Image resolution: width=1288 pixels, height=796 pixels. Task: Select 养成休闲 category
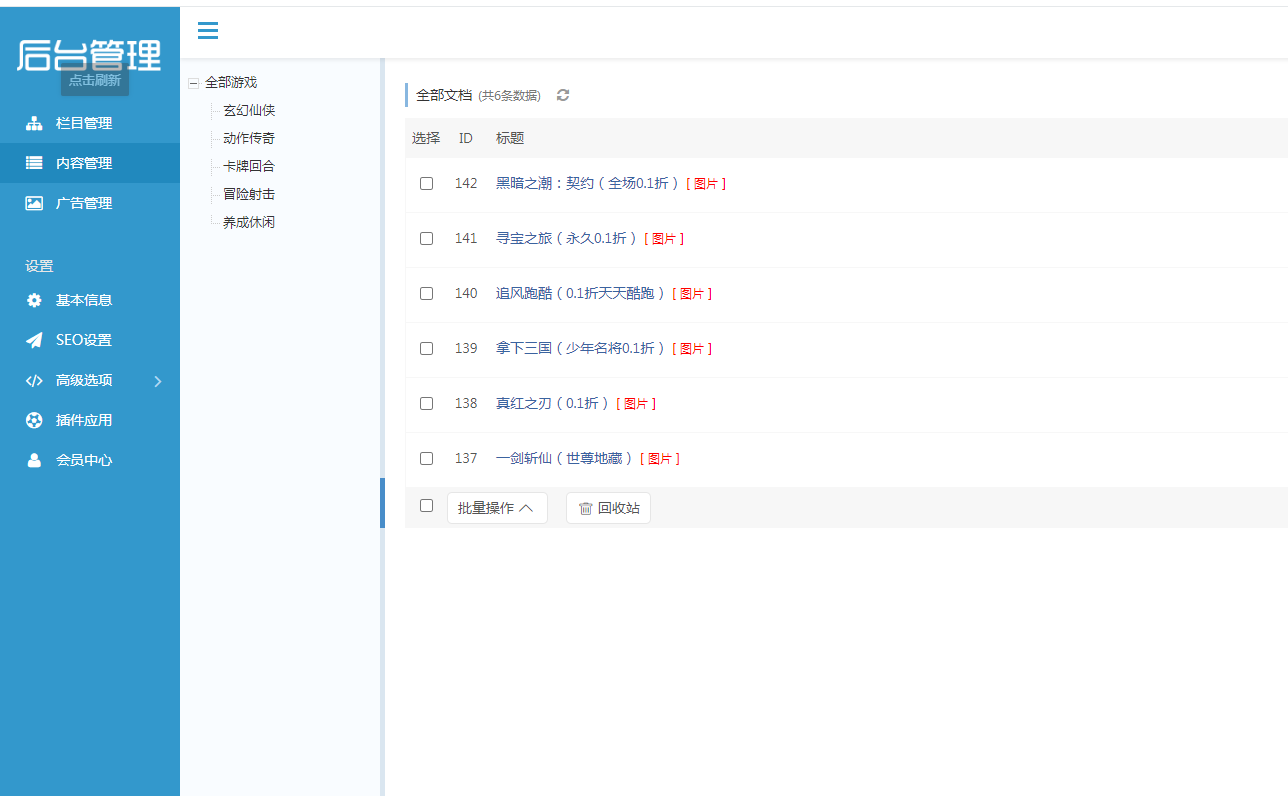click(249, 222)
